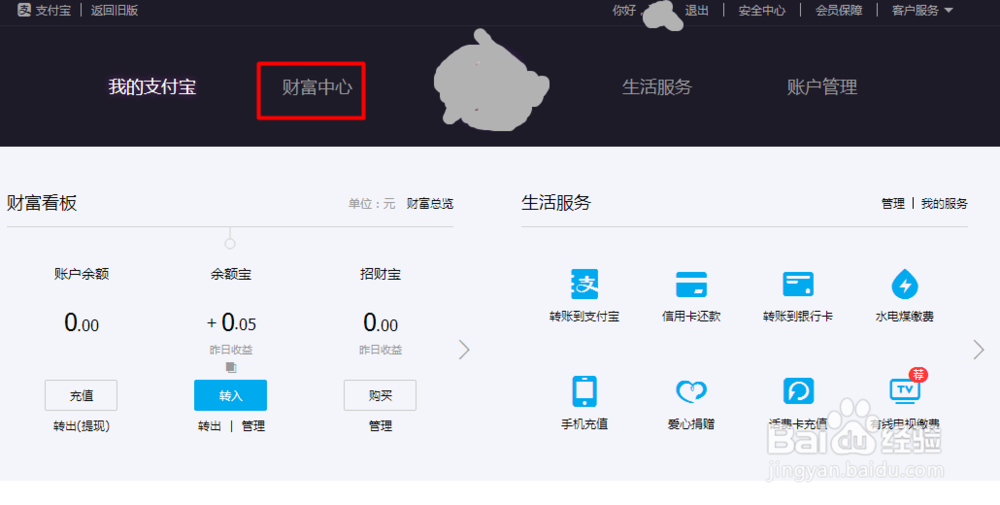The height and width of the screenshot is (505, 1000).
Task: Click the 支付宝 text in top bar
Action: pos(53,10)
